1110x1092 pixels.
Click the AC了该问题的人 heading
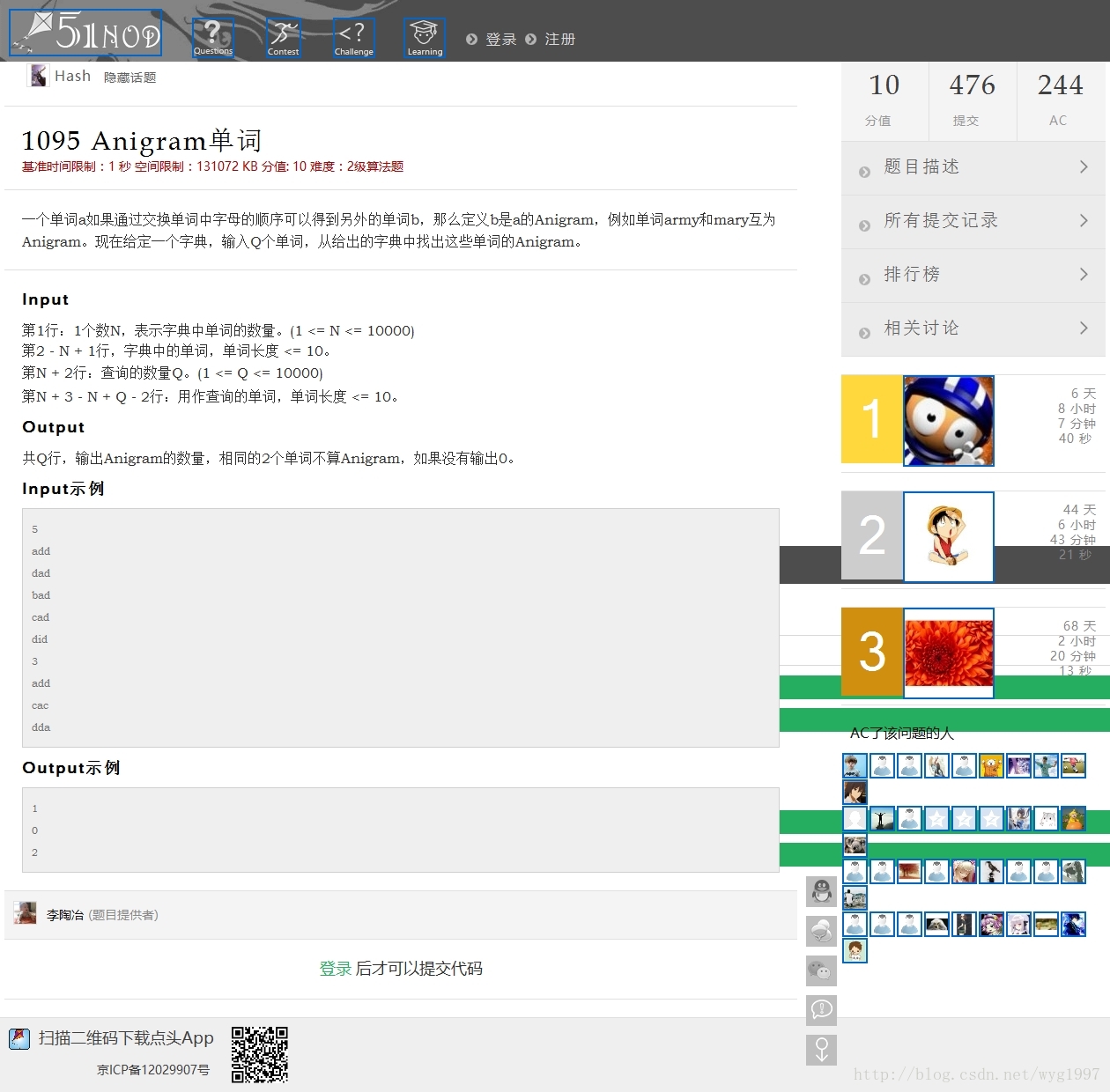pyautogui.click(x=902, y=733)
